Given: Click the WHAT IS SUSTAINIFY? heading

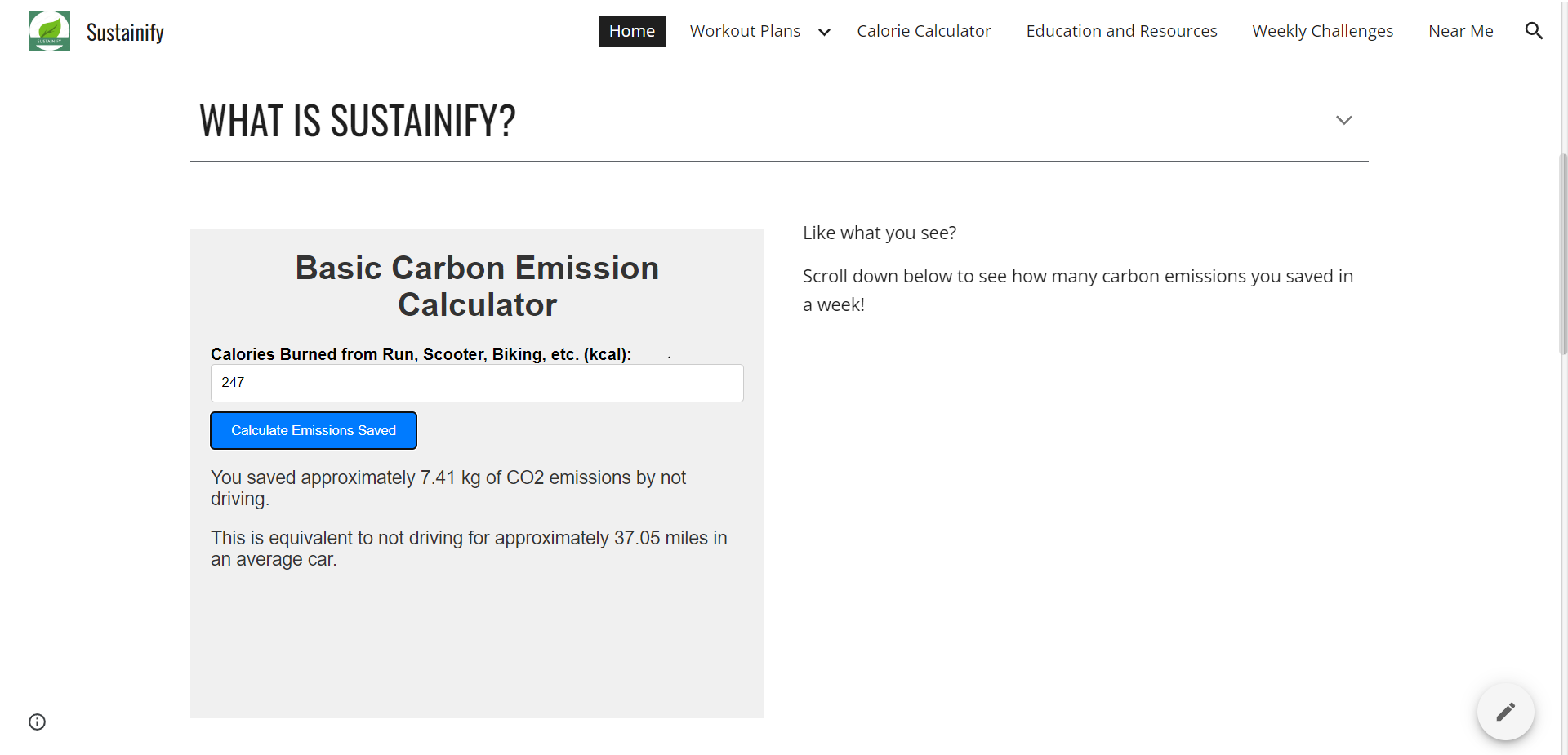Looking at the screenshot, I should point(358,121).
